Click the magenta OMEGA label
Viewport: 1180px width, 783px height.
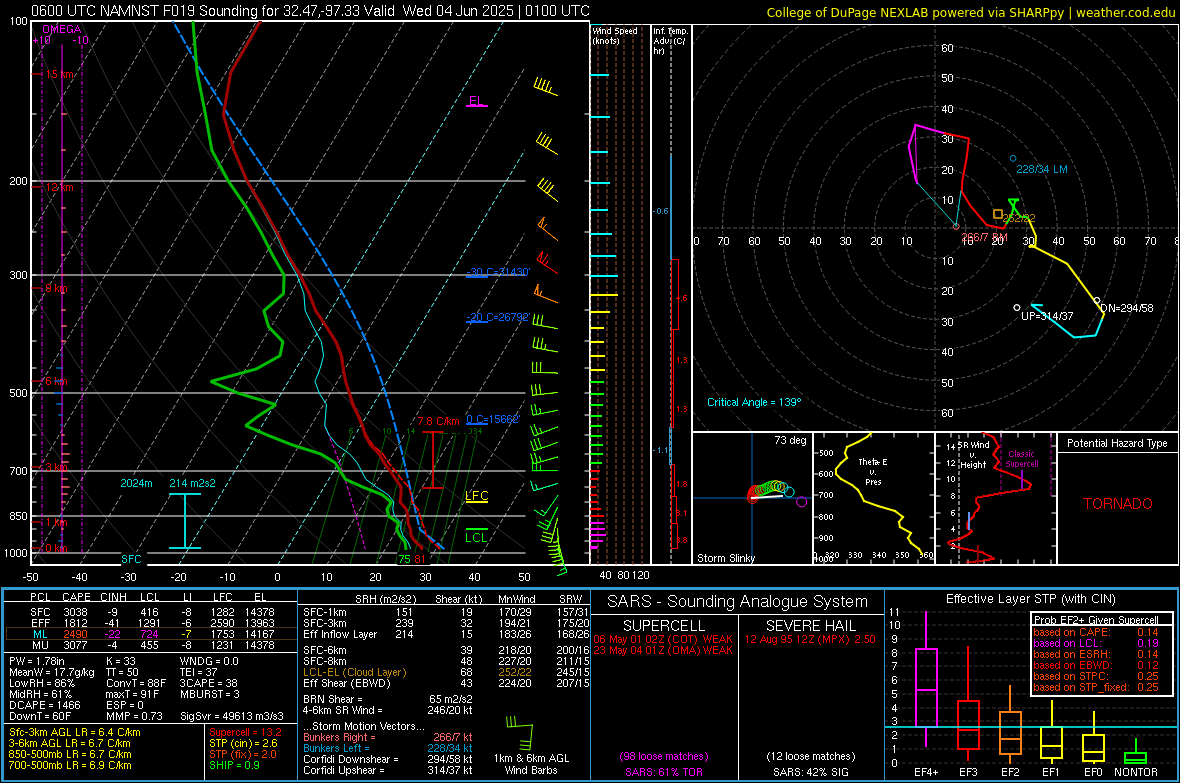(61, 29)
